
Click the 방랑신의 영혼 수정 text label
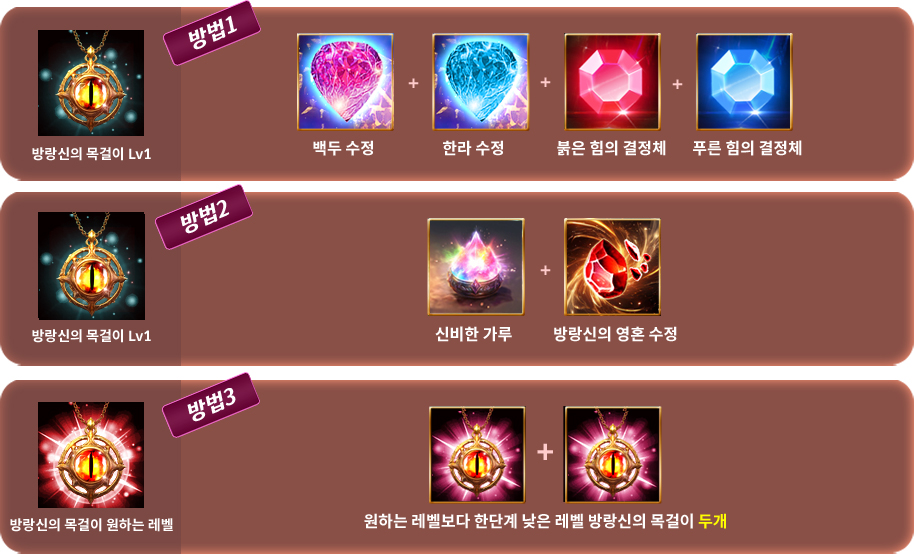[x=615, y=334]
